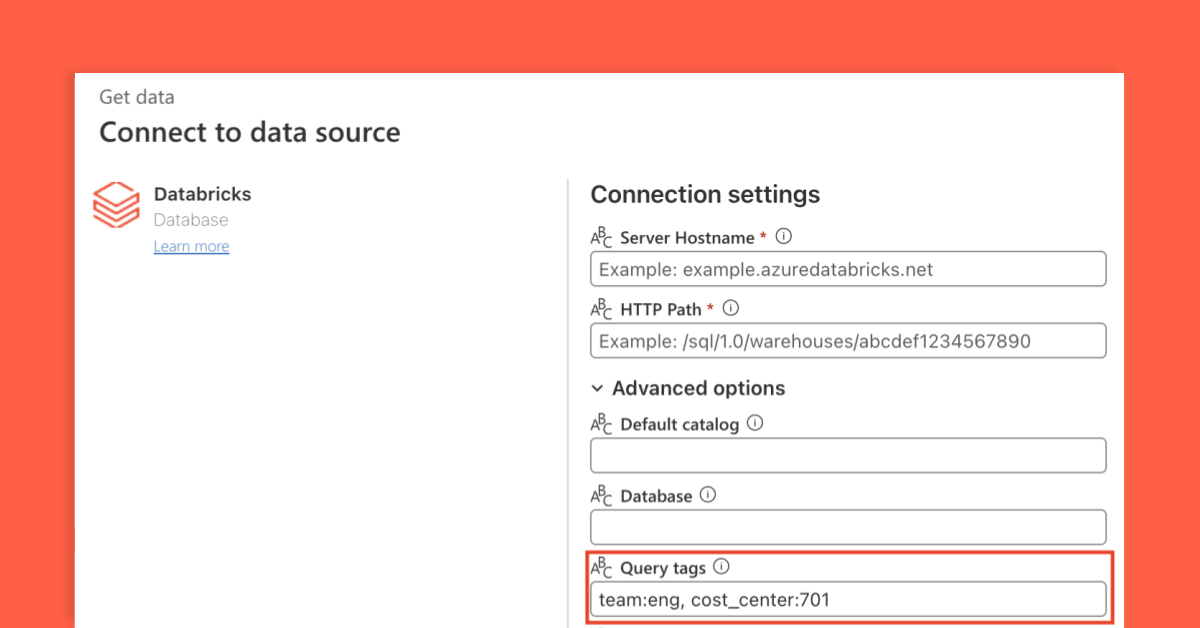The image size is (1200, 628).
Task: Click the HTTP Path info icon
Action: point(731,308)
